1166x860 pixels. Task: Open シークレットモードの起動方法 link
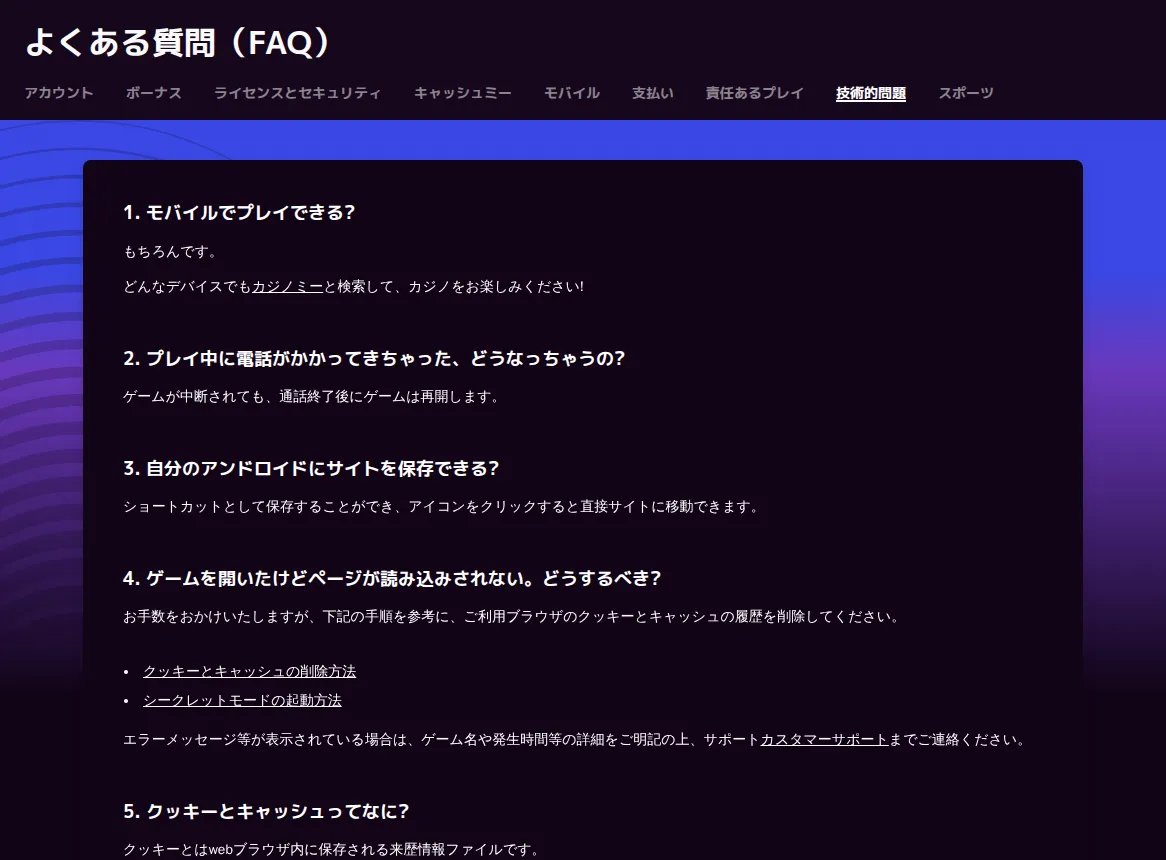coord(242,700)
